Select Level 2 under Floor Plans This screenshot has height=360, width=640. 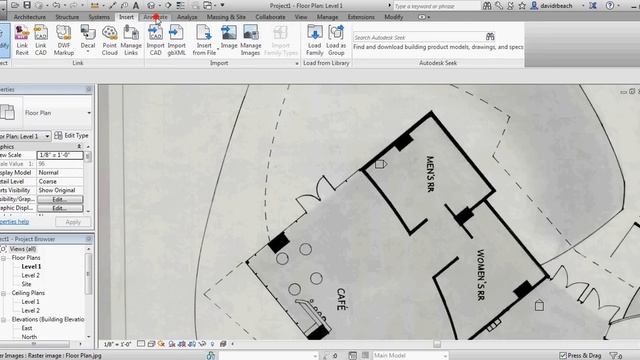[x=31, y=276]
